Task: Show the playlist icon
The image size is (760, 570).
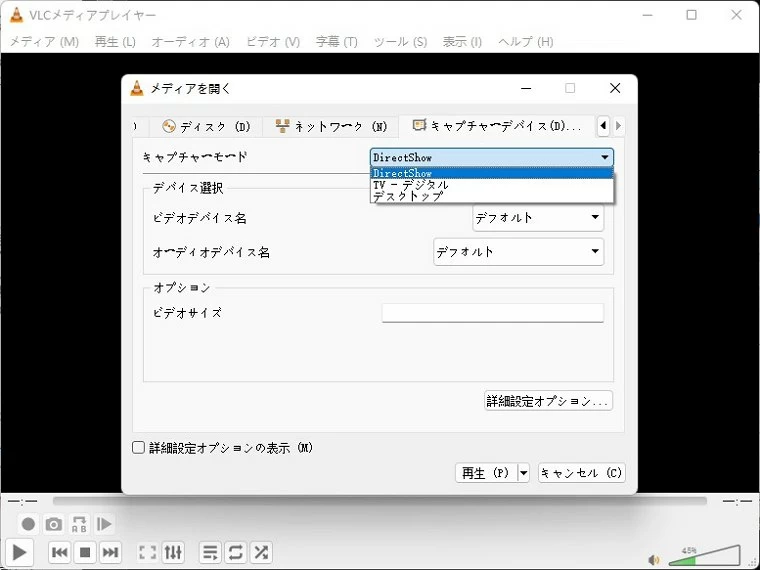Action: pyautogui.click(x=210, y=552)
